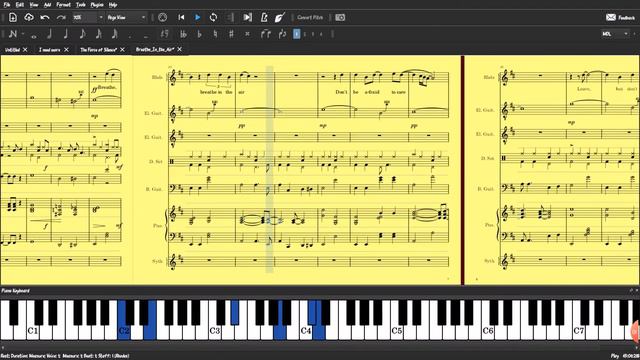Create a new score with toolbar icon
This screenshot has width=640, height=360.
point(13,17)
